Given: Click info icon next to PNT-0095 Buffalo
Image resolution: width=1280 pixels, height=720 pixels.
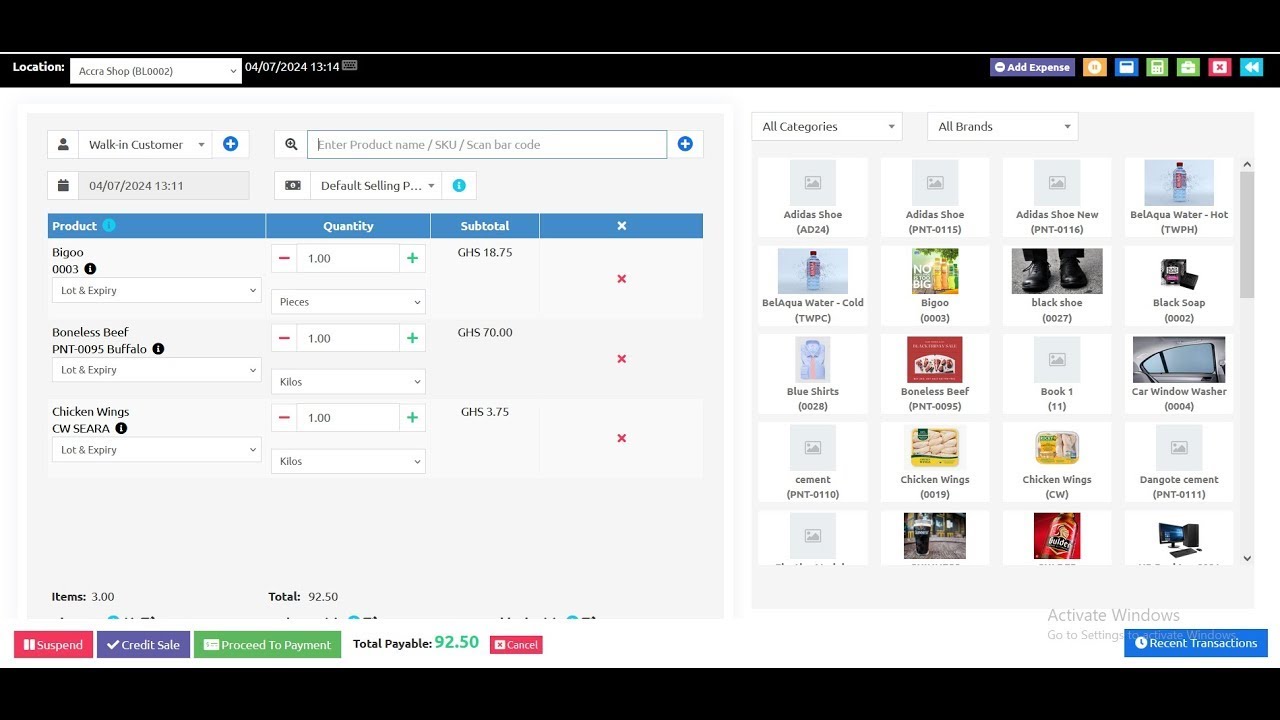Looking at the screenshot, I should coord(158,349).
